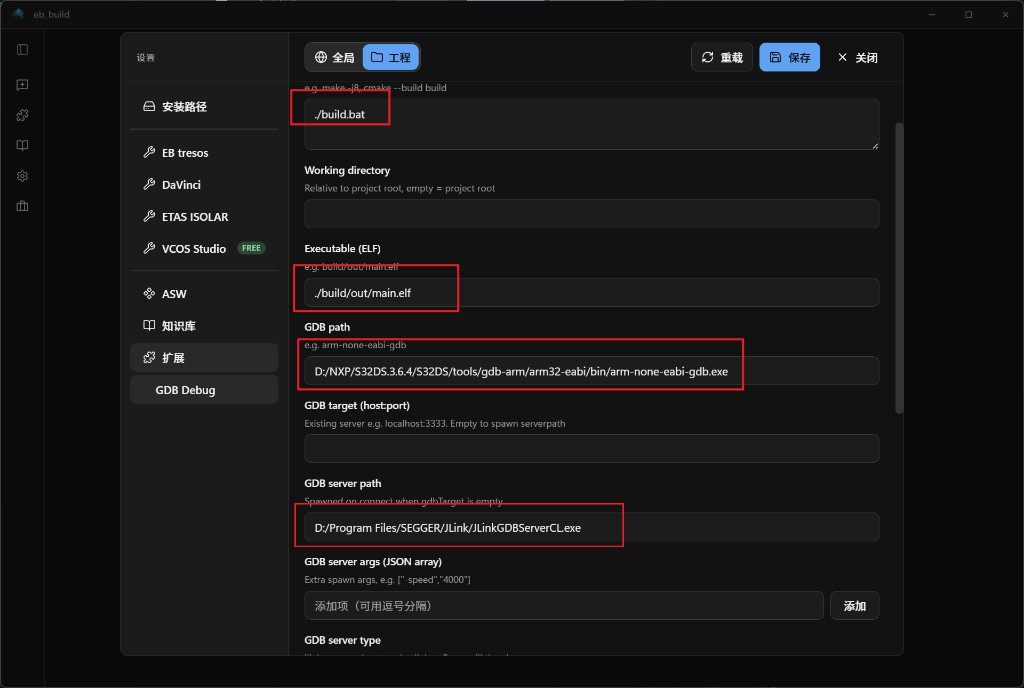This screenshot has width=1024, height=688.
Task: Click the build command field containing ./build.bat
Action: 592,124
